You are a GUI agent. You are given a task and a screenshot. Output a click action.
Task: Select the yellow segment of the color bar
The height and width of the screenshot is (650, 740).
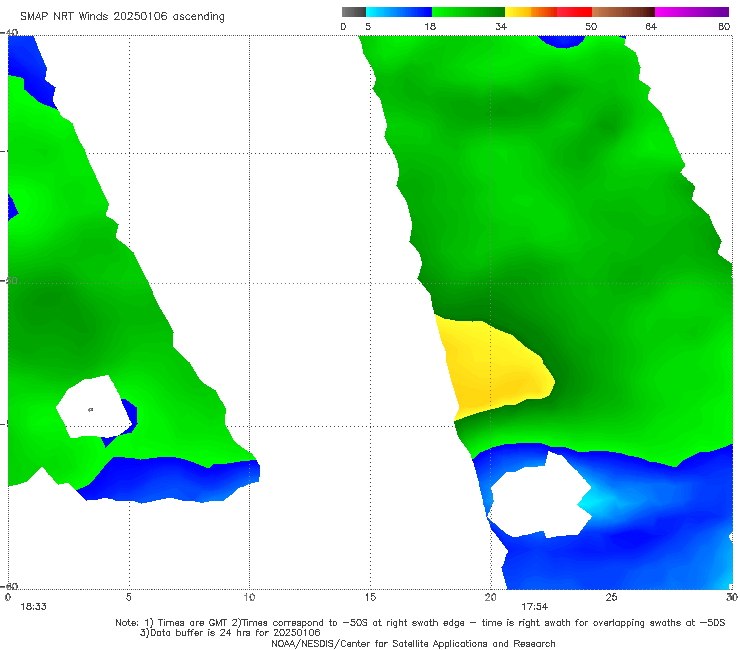pos(518,12)
